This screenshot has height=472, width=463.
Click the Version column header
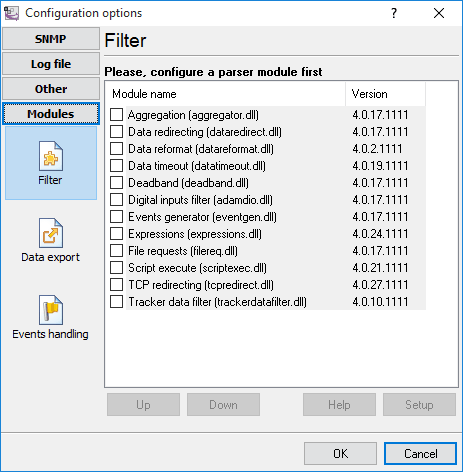point(386,94)
